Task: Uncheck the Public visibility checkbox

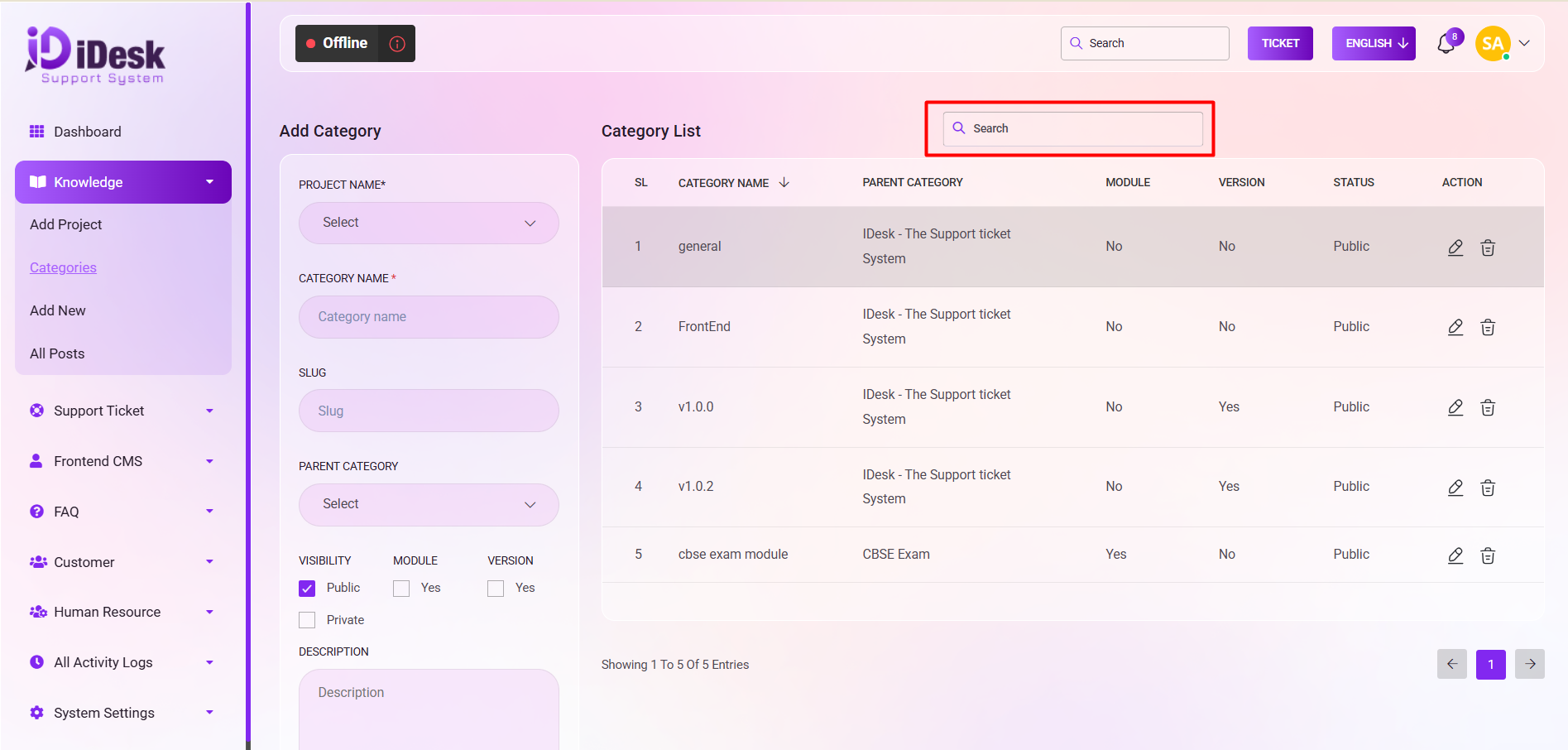Action: point(307,589)
